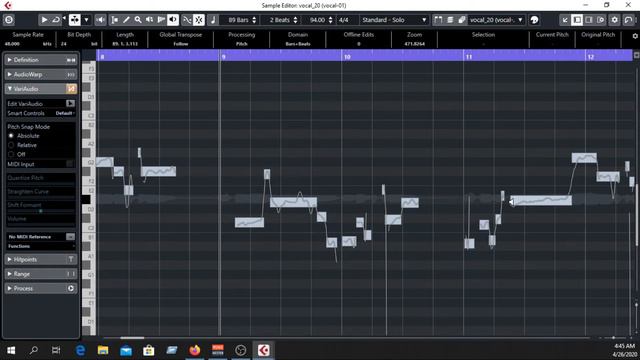Toggle audition loop button
Screen dimensions: 640x360
pyautogui.click(x=56, y=20)
